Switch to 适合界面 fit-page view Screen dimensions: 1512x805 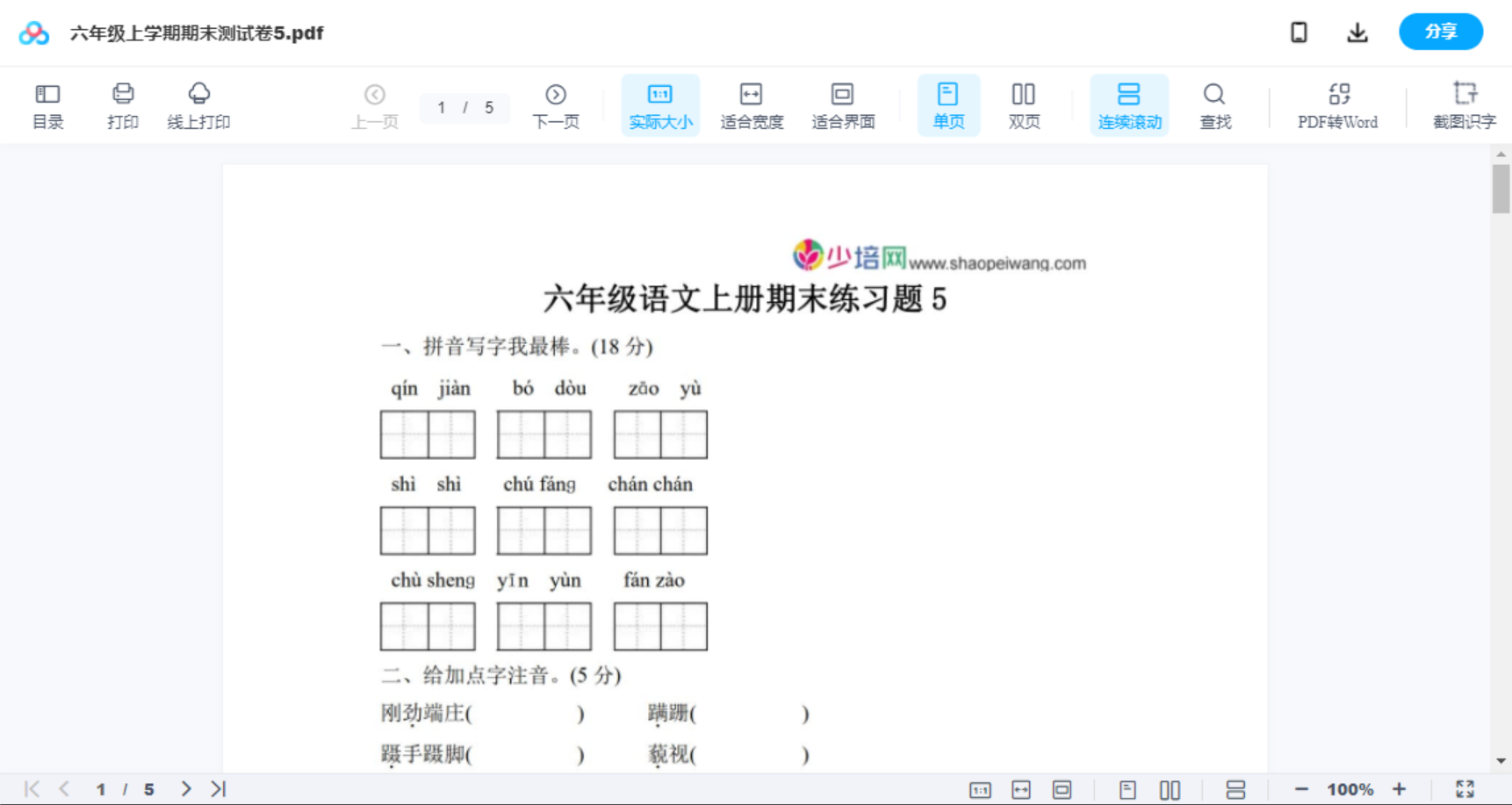coord(843,104)
